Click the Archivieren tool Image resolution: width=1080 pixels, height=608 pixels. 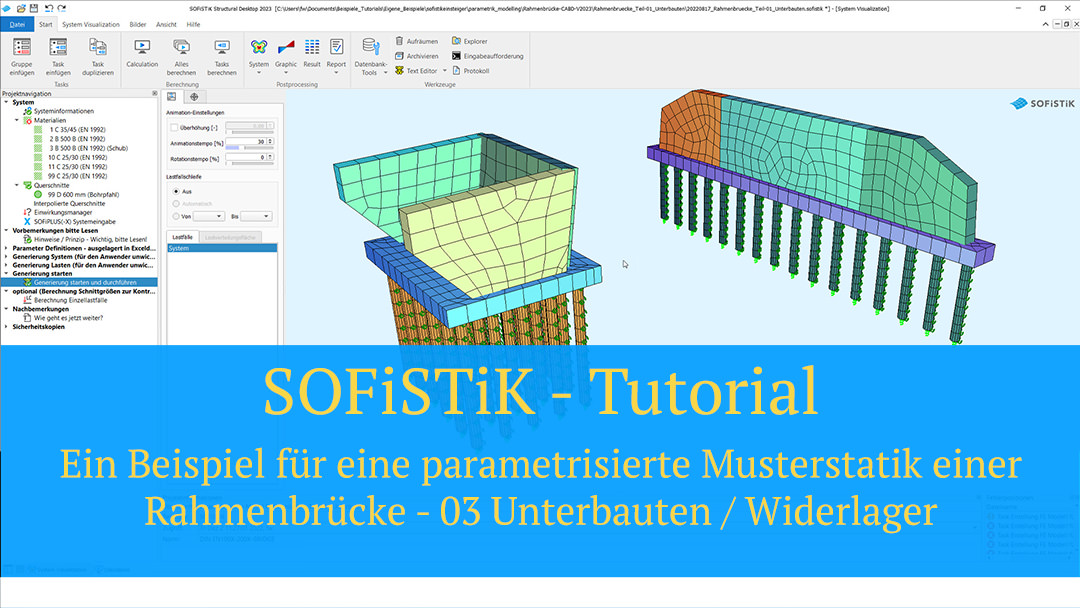pos(415,56)
